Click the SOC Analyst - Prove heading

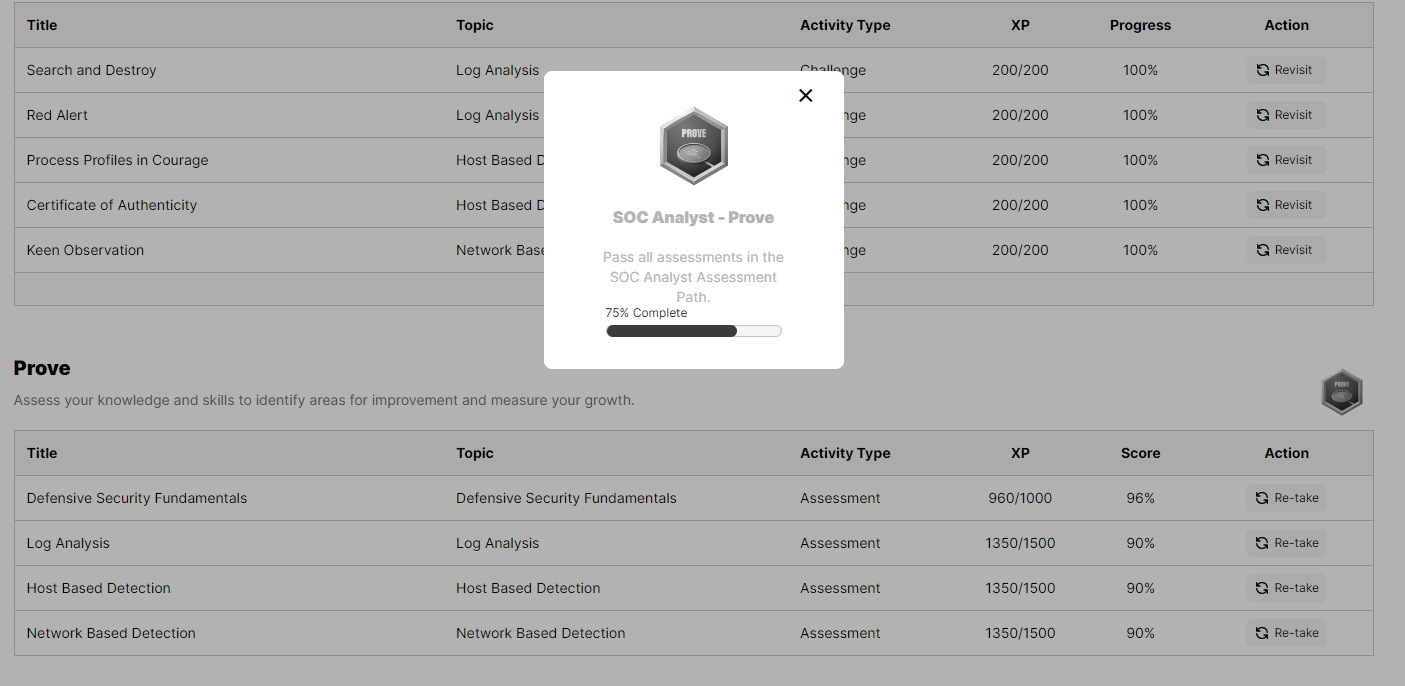pos(693,217)
